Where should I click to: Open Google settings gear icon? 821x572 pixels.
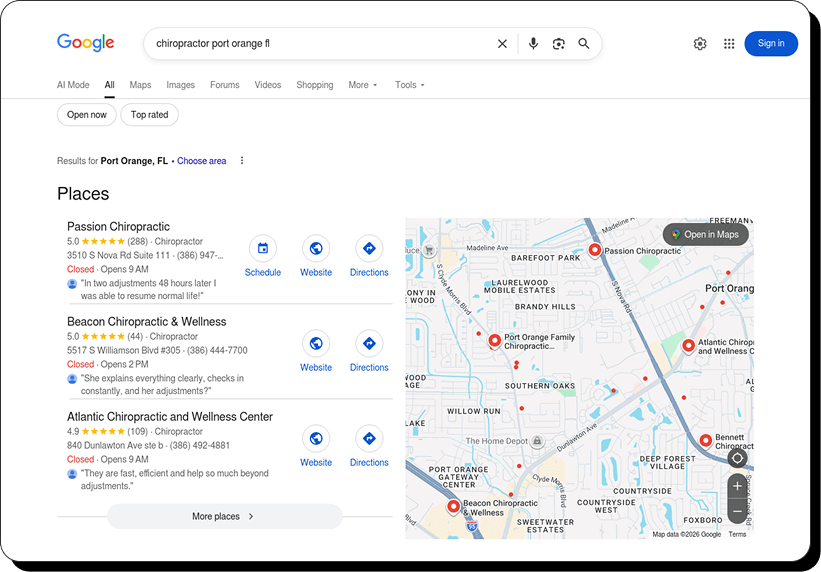coord(700,43)
